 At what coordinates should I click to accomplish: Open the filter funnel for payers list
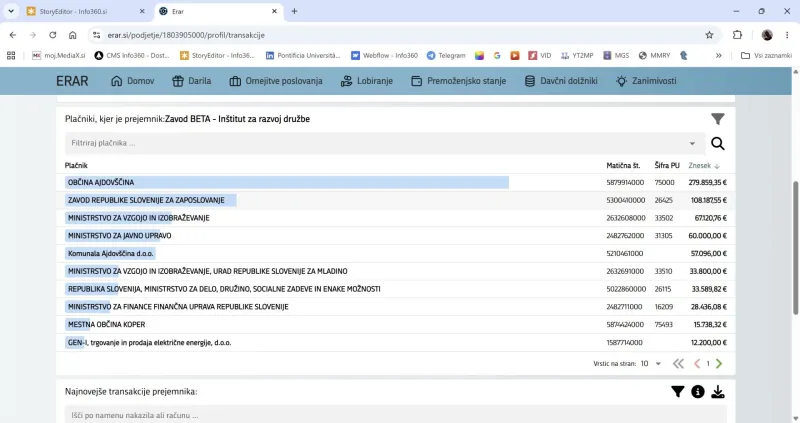point(717,119)
